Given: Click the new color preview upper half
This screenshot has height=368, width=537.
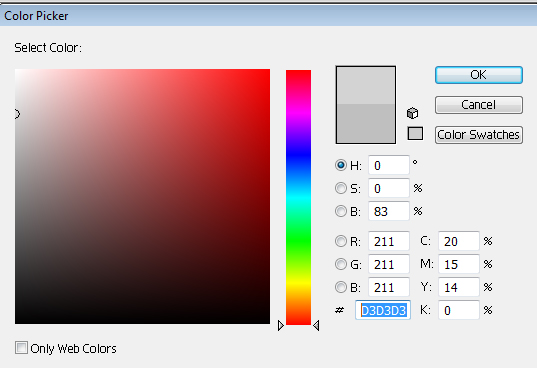Looking at the screenshot, I should coord(366,86).
